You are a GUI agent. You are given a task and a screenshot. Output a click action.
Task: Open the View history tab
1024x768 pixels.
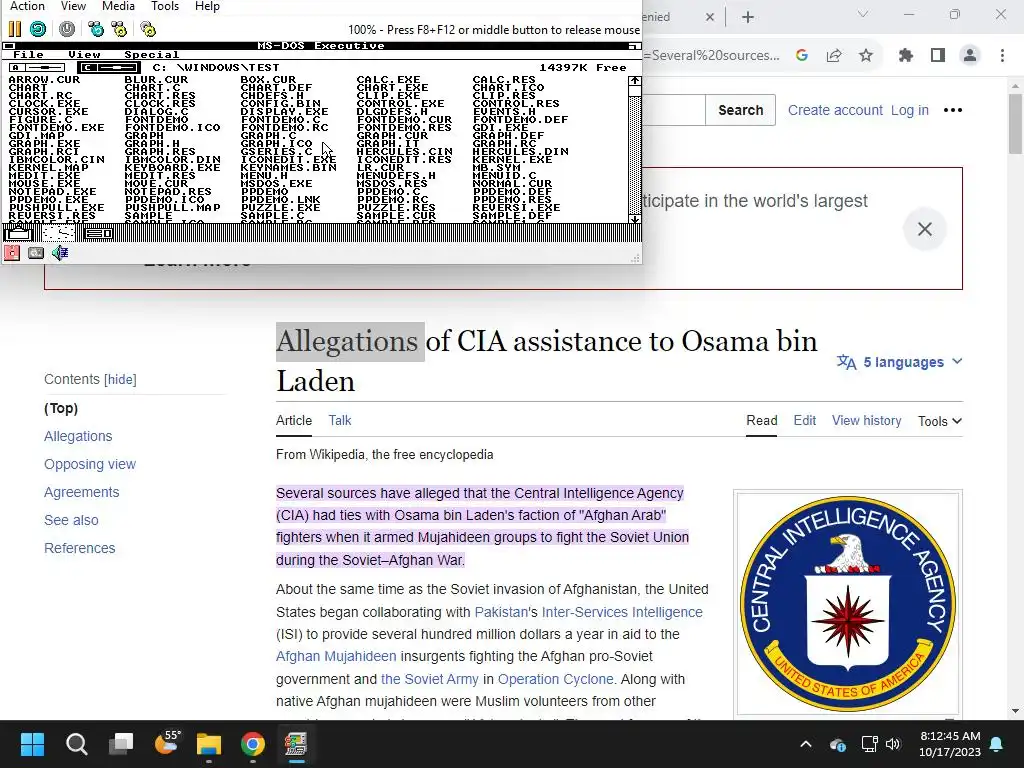pyautogui.click(x=867, y=421)
